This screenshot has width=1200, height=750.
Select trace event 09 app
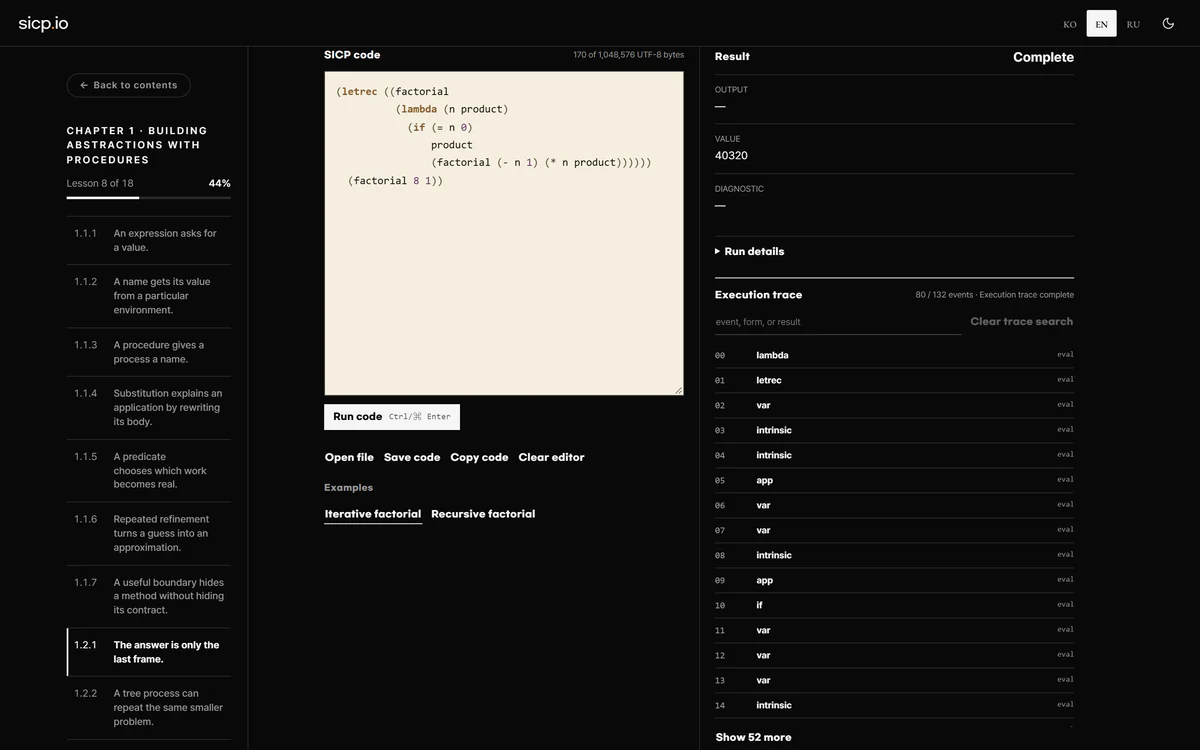894,580
